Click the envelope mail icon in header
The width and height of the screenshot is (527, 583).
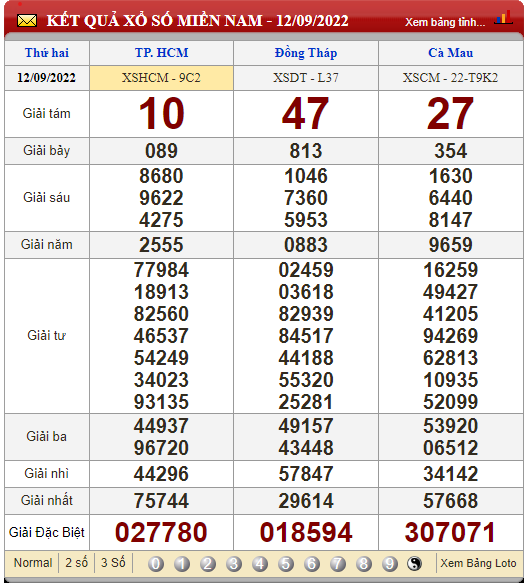point(27,21)
